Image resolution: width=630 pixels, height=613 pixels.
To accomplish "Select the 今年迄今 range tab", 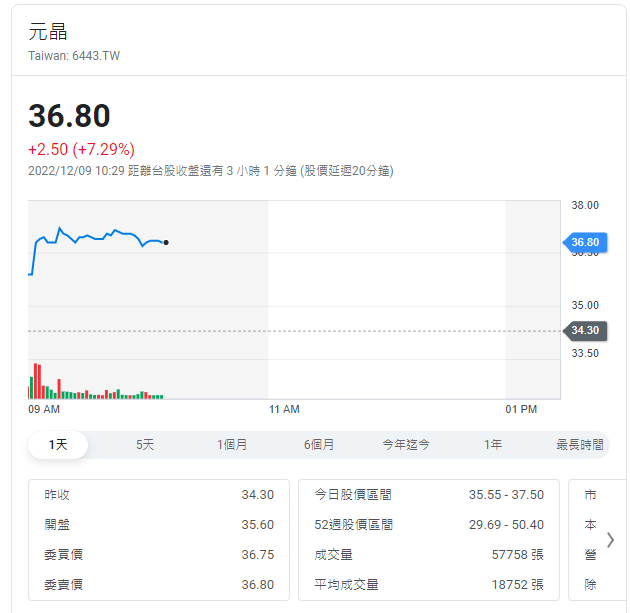I will click(x=406, y=445).
